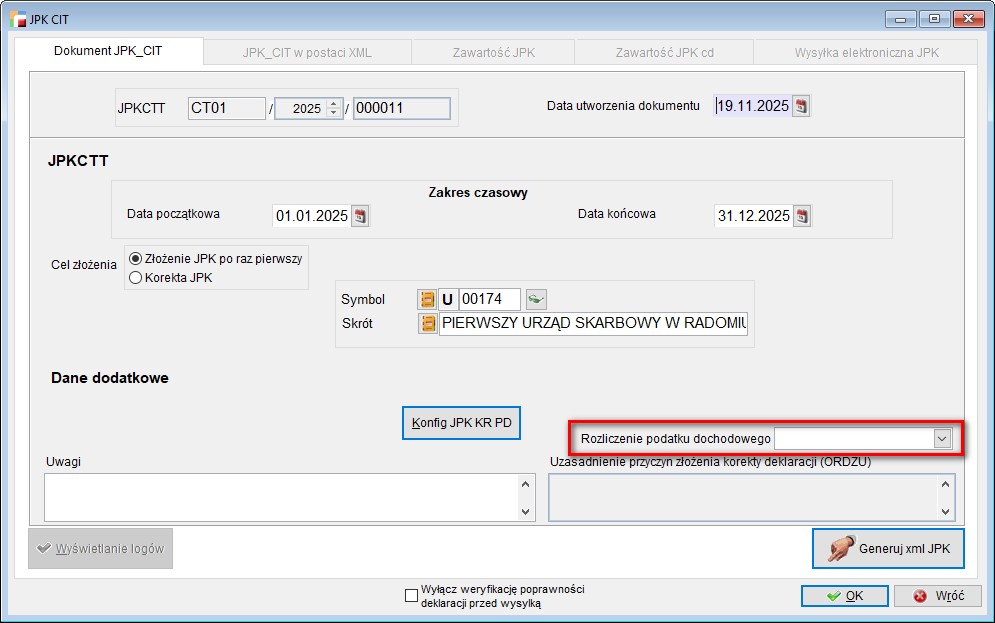
Task: Open calendar for Data utworzenia dokumentu
Action: pos(801,106)
